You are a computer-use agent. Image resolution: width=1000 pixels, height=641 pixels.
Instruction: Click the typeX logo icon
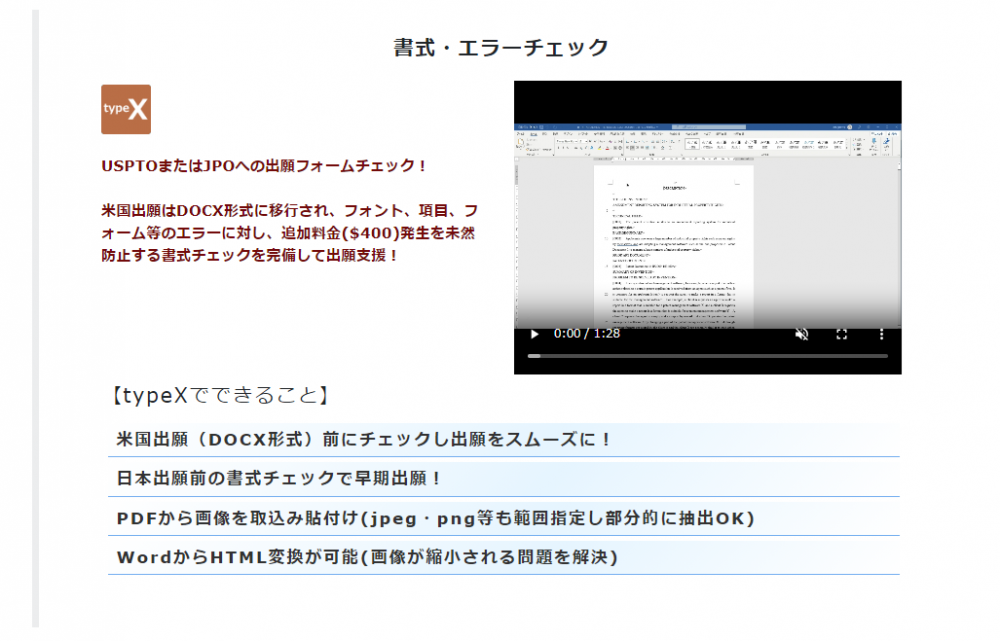pos(126,109)
